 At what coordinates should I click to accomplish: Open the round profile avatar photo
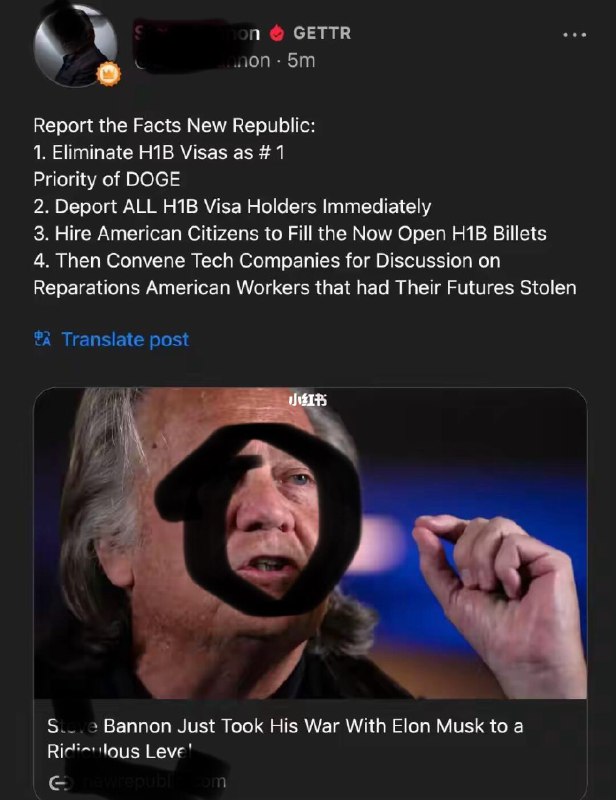pos(75,46)
